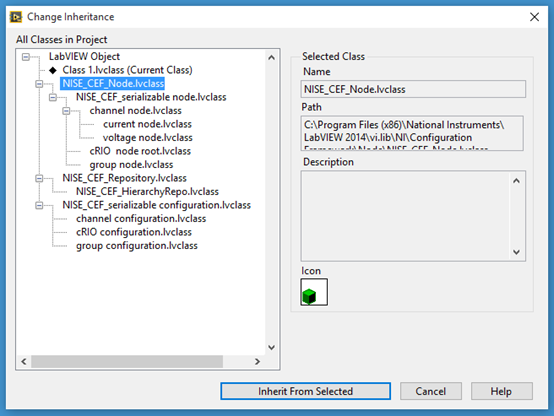Image resolution: width=554 pixels, height=416 pixels.
Task: Select group node.lvclass
Action: click(x=131, y=164)
